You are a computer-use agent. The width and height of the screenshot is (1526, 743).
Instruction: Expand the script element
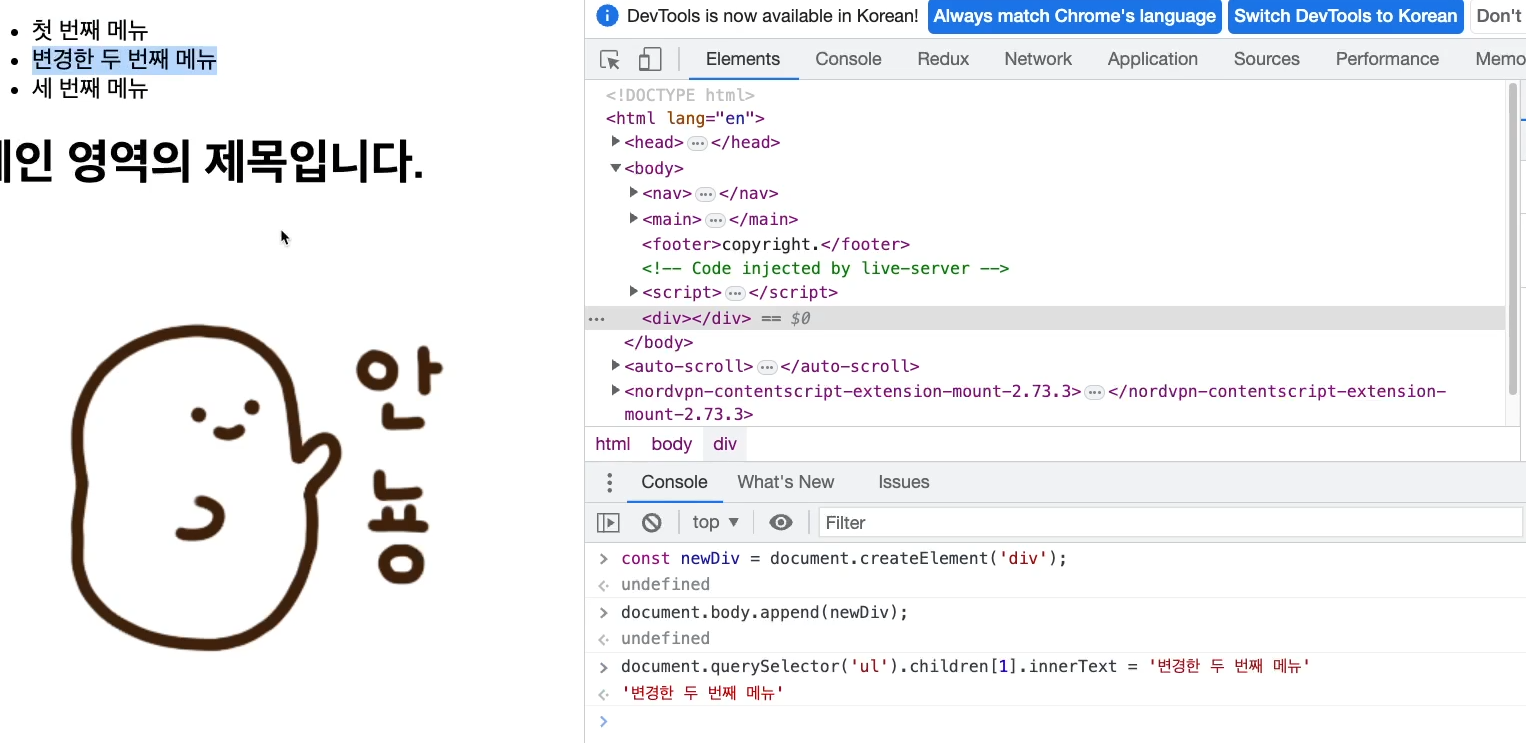(634, 291)
